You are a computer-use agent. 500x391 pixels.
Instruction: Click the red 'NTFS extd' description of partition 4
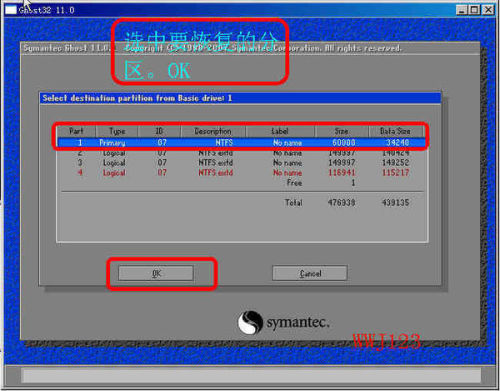click(216, 173)
